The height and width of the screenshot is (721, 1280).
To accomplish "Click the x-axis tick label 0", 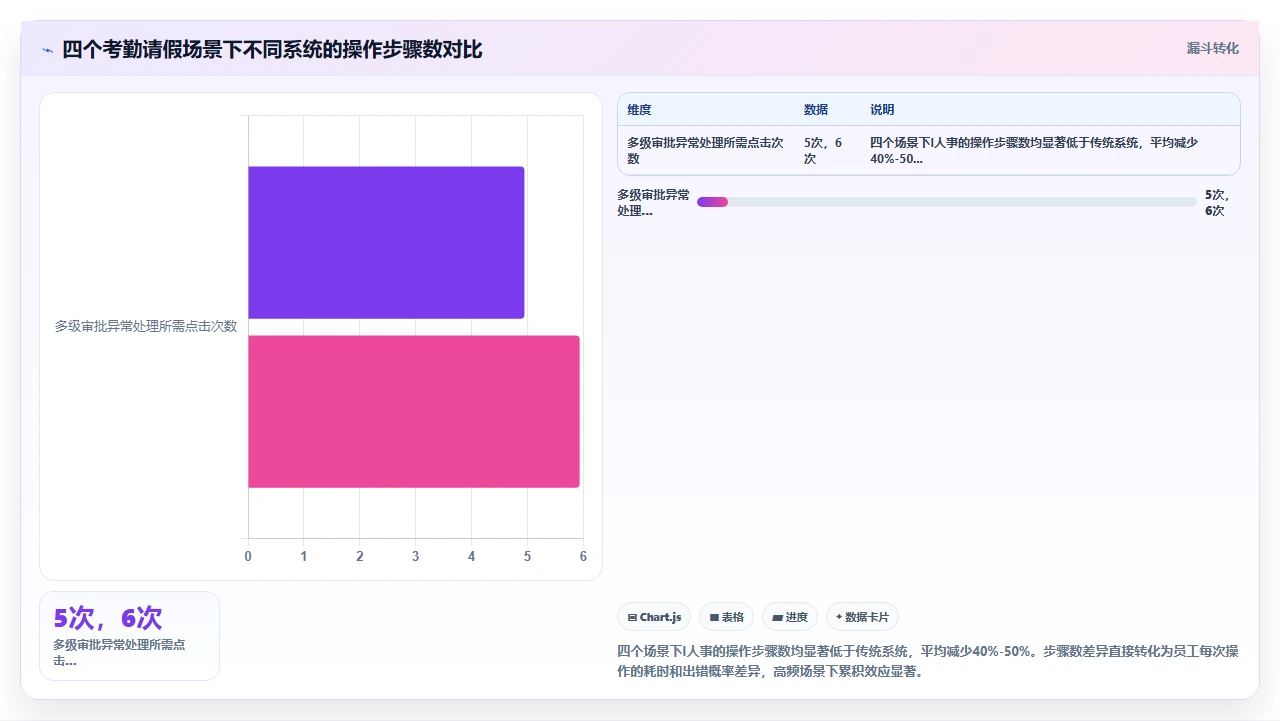I will pos(248,556).
